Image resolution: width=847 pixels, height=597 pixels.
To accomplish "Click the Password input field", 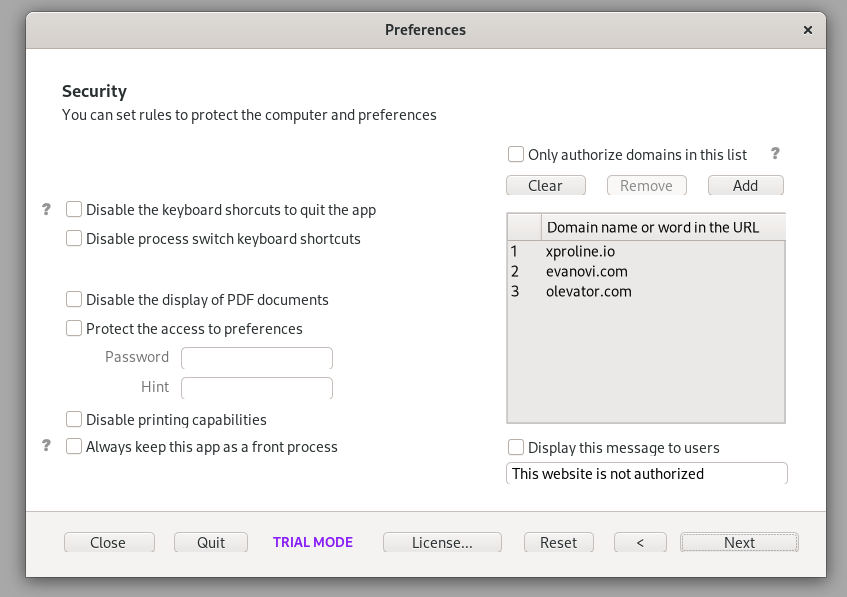I will [257, 358].
